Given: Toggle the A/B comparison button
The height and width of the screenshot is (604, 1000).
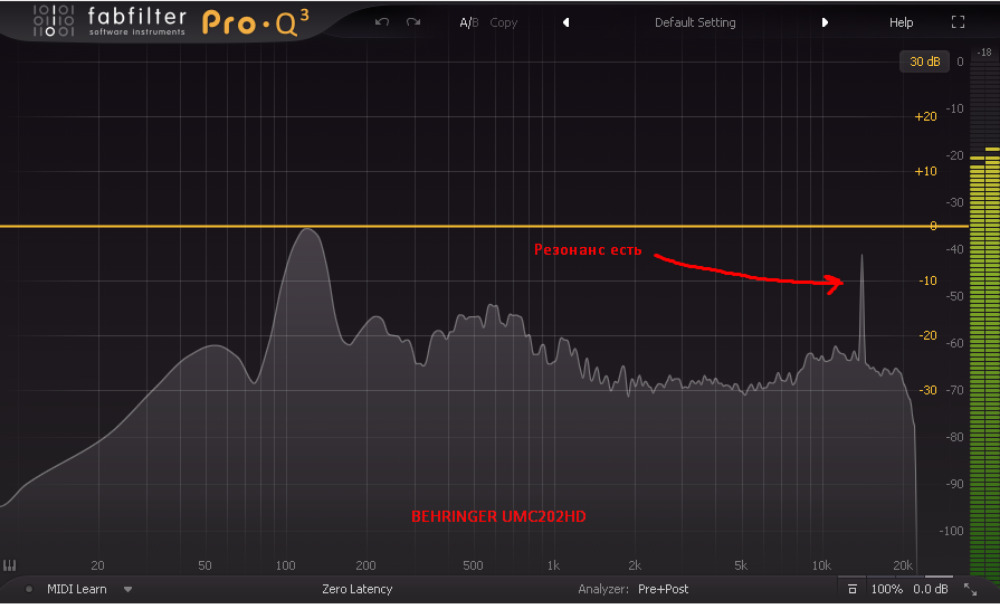Looking at the screenshot, I should 469,22.
